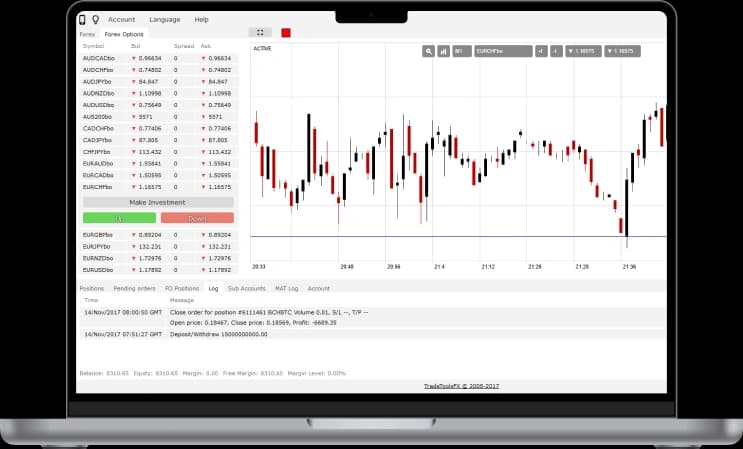Switch to the Pending orders tab
Viewport: 743px width, 449px height.
tap(134, 288)
